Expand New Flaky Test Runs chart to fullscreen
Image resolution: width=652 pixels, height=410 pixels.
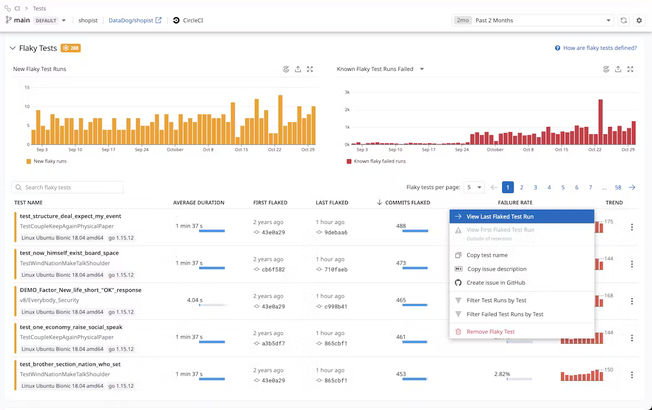310,69
